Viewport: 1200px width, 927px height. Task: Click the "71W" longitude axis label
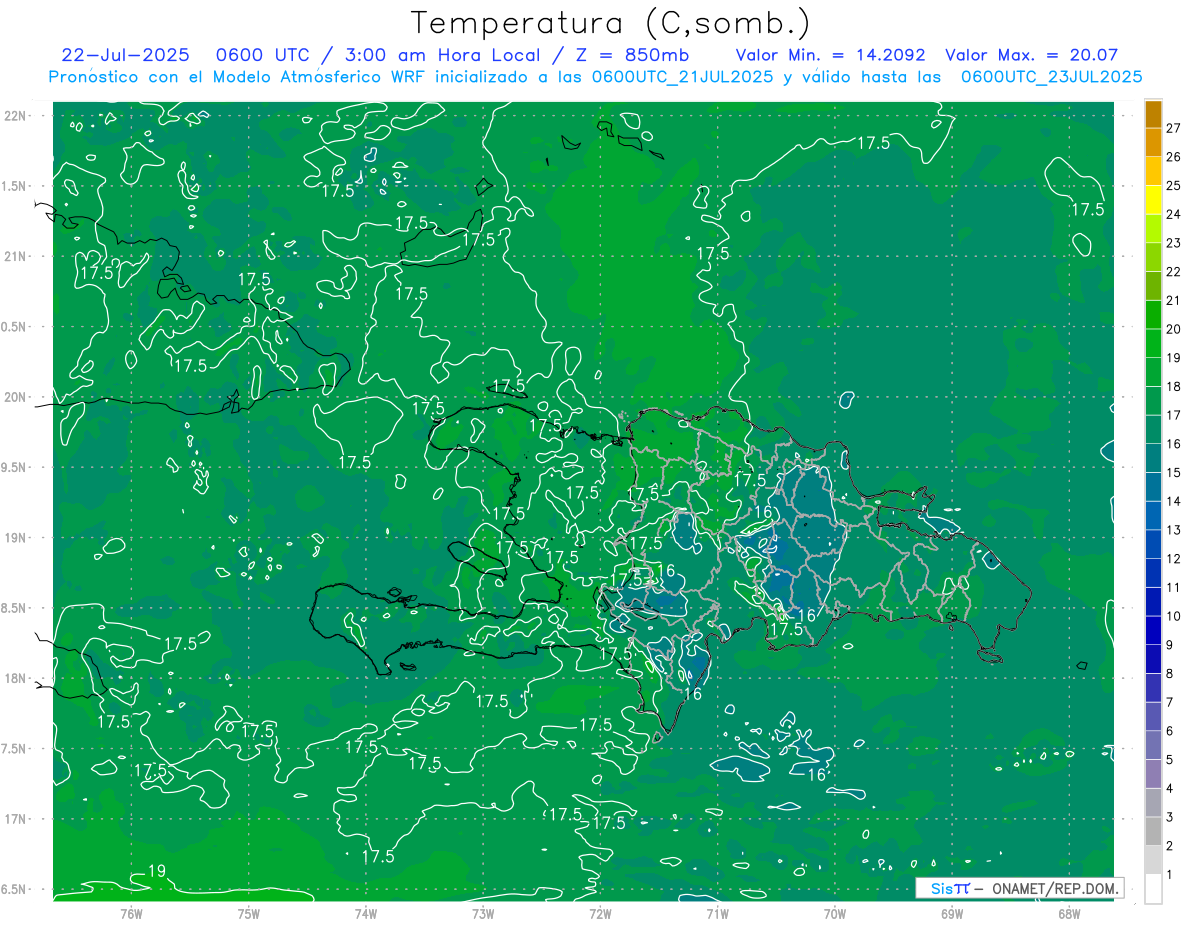[x=717, y=914]
